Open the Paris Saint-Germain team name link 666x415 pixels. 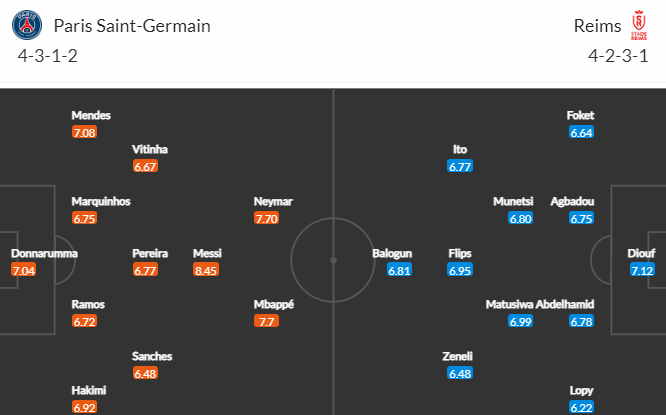(x=132, y=26)
